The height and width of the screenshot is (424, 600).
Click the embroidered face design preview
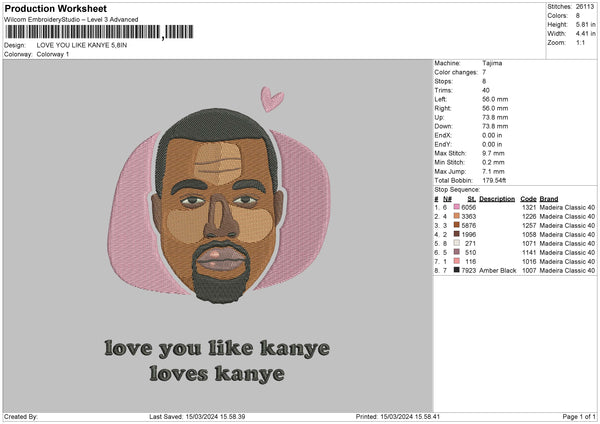tap(219, 207)
